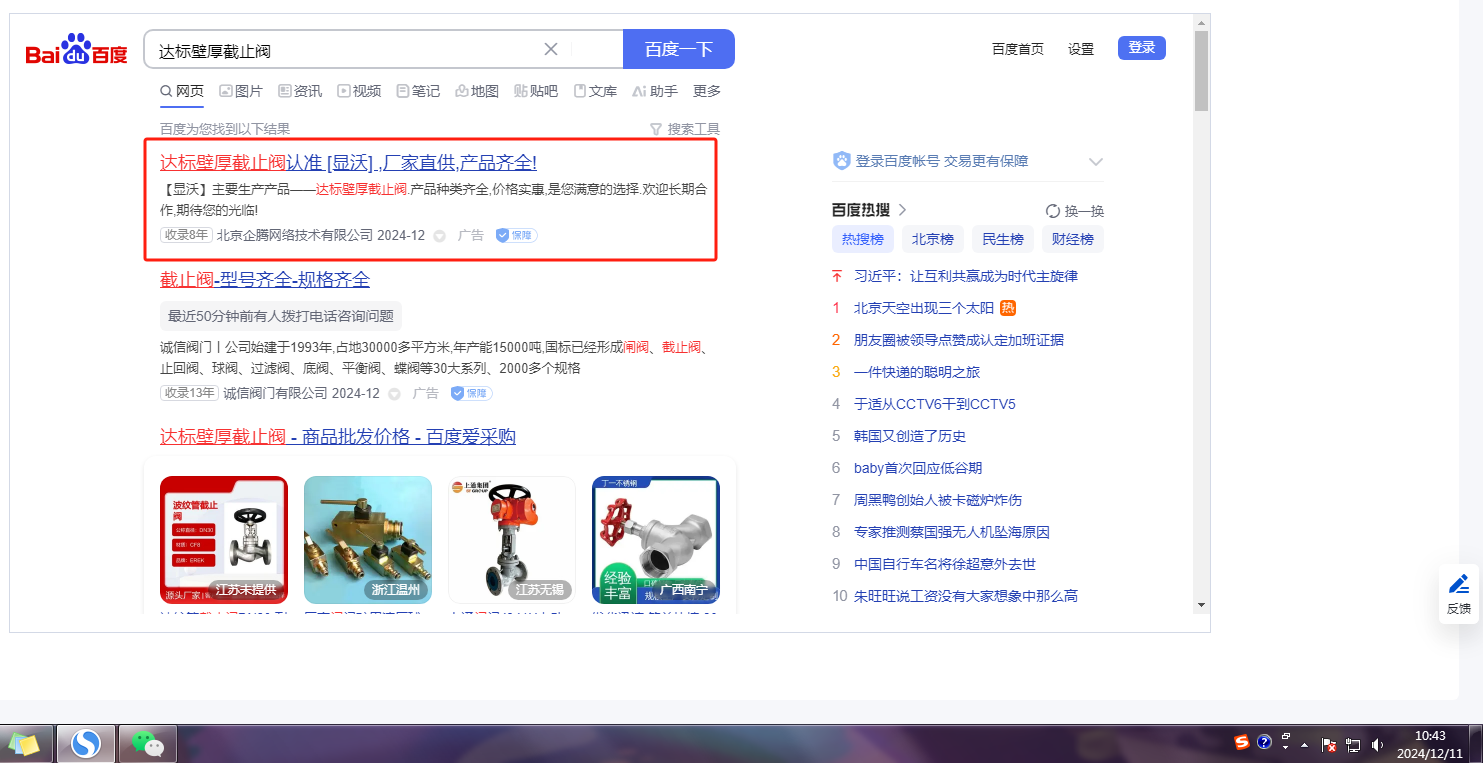1483x763 pixels.
Task: Click the refresh icon beside 换一换
Action: pyautogui.click(x=1052, y=211)
